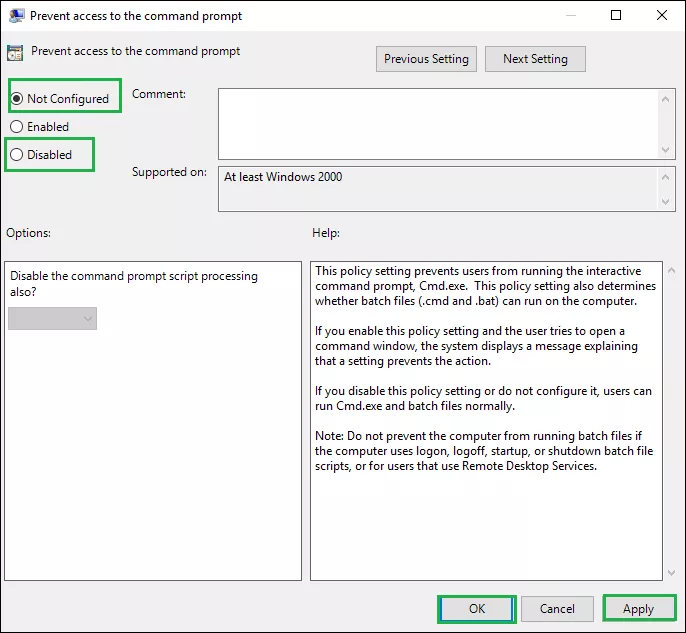Screen dimensions: 686x633
Task: Confirm with the OK button
Action: point(476,609)
